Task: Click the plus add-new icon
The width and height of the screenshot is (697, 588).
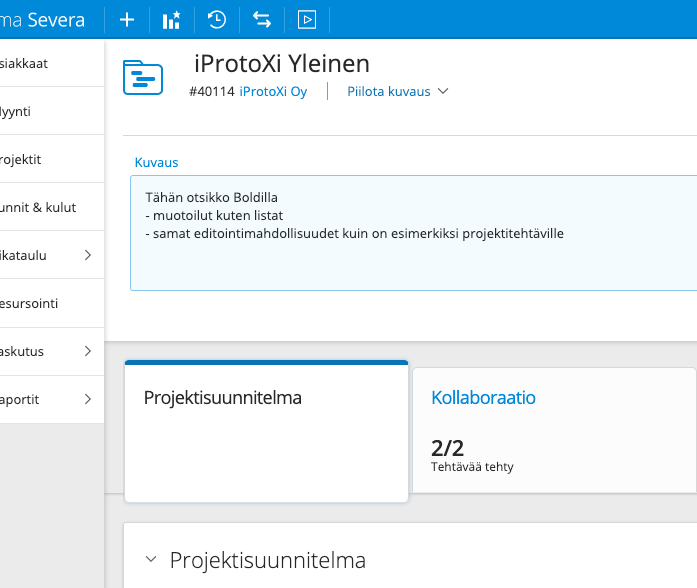Action: [127, 20]
